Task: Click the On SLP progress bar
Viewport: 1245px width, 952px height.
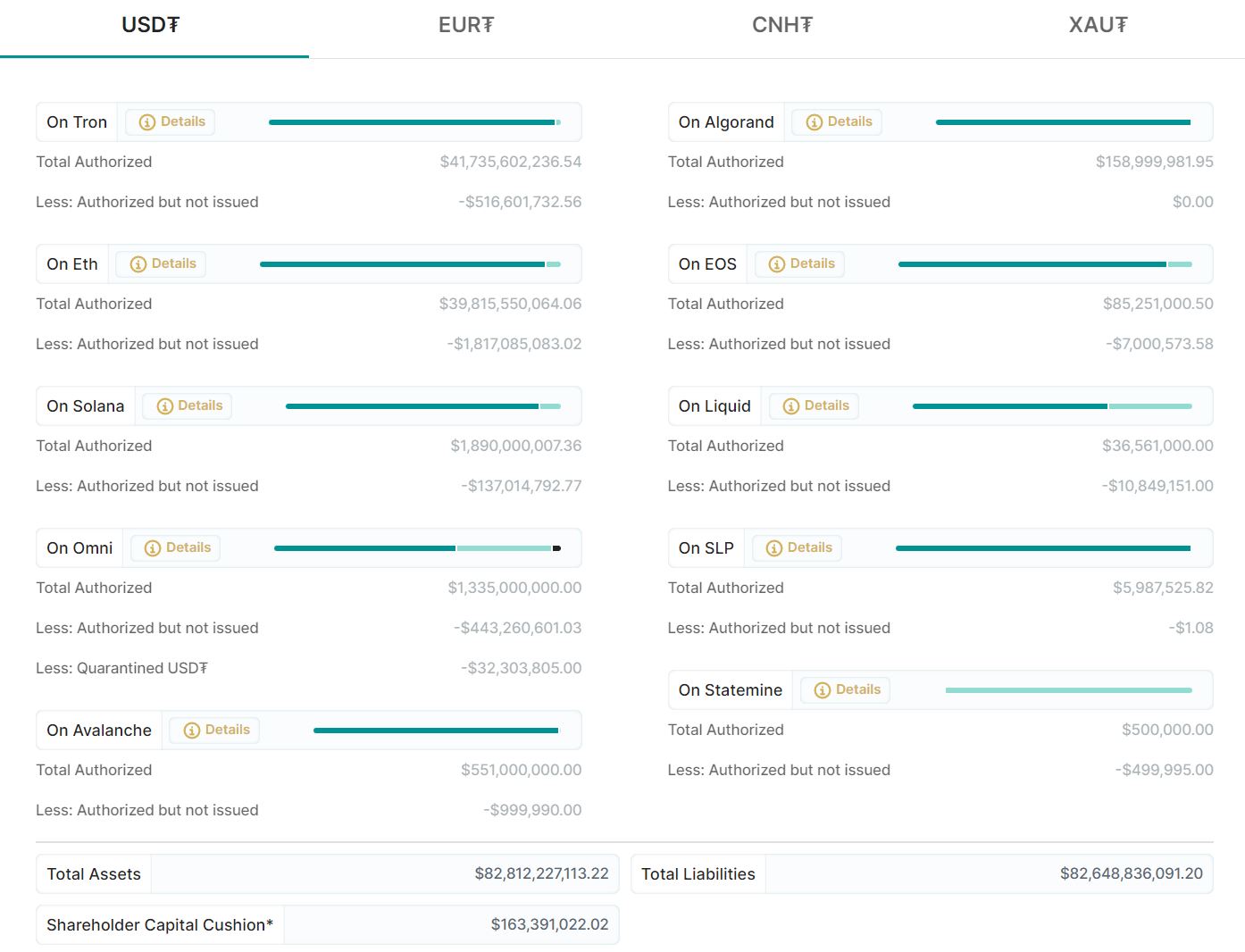Action: coord(1043,548)
